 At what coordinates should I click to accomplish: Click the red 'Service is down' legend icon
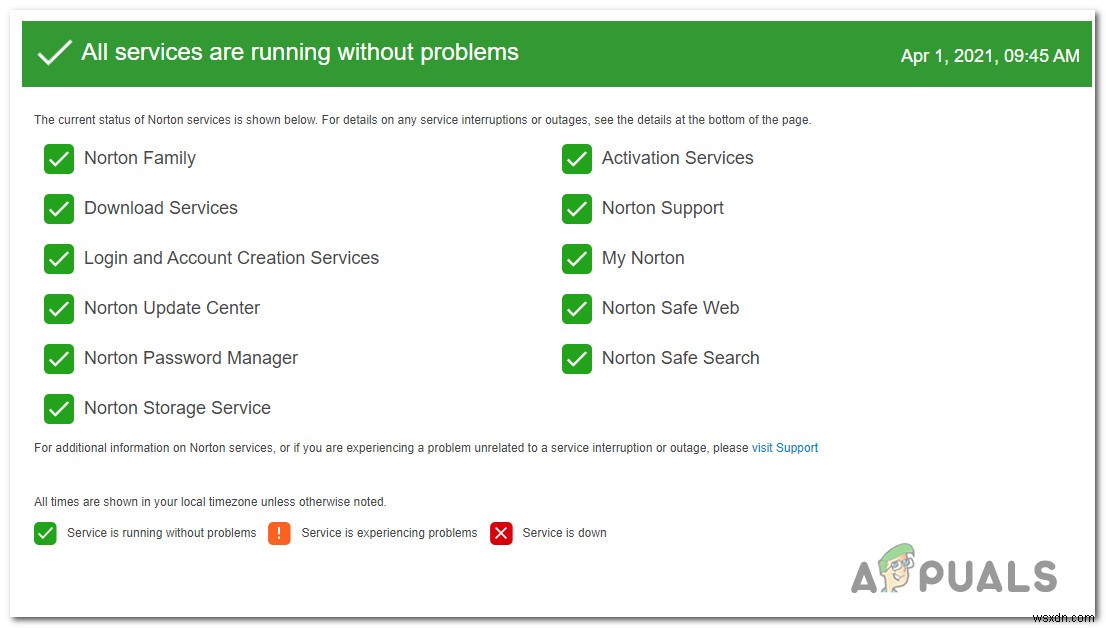coord(501,533)
